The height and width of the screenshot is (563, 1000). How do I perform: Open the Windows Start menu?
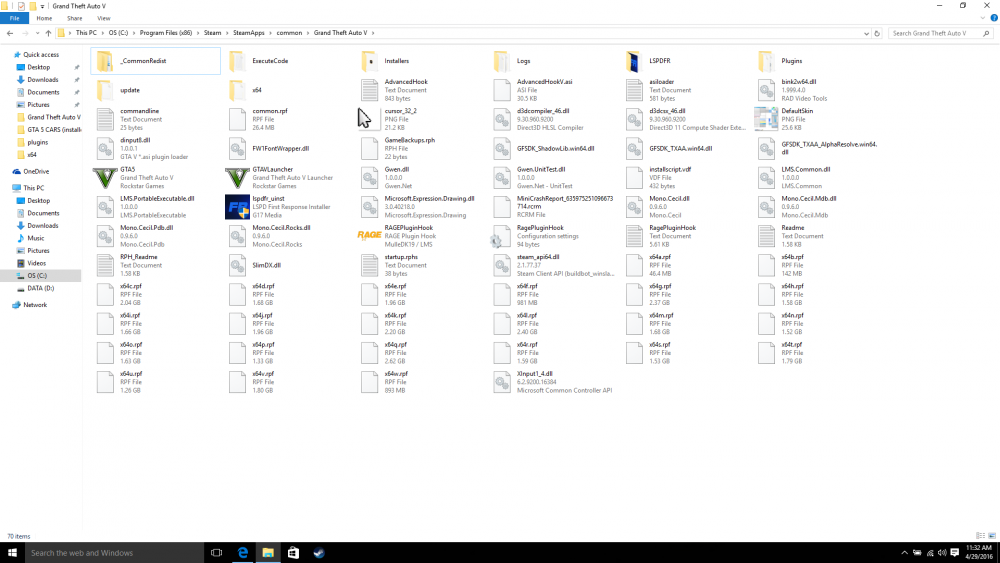tap(12, 553)
